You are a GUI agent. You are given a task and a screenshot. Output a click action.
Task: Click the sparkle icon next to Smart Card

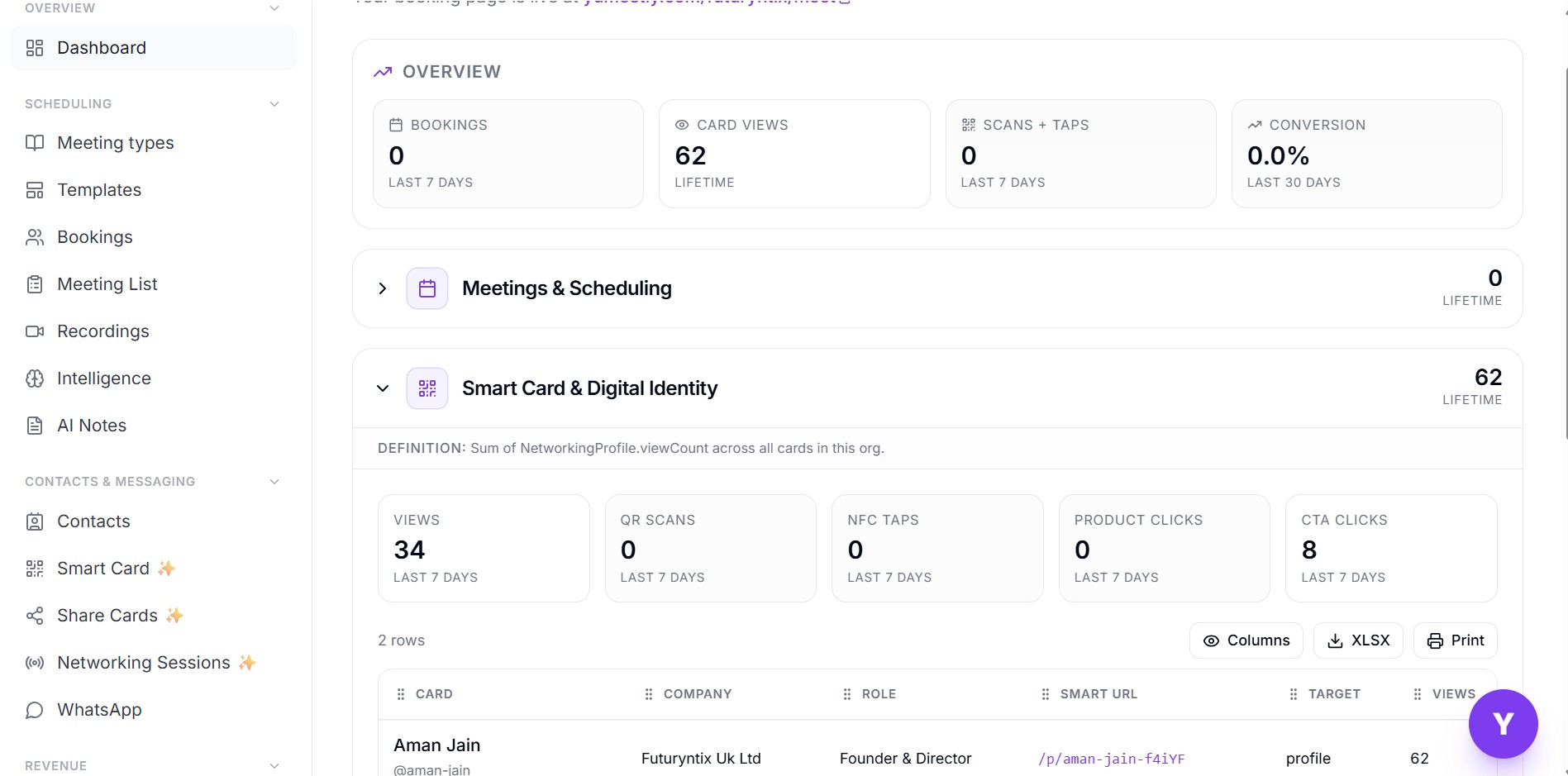click(167, 569)
